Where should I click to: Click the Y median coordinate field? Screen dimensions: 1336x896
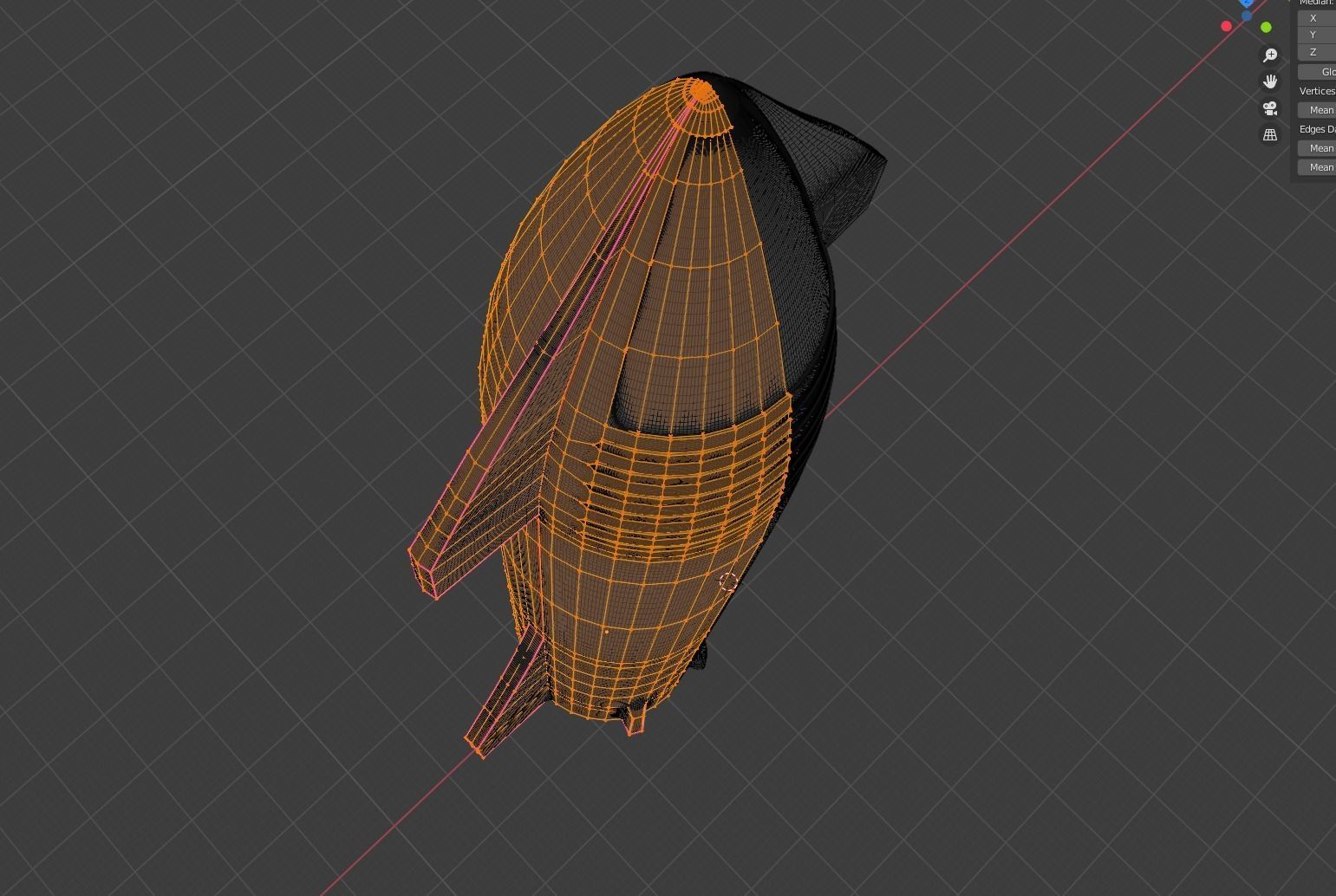click(1317, 35)
